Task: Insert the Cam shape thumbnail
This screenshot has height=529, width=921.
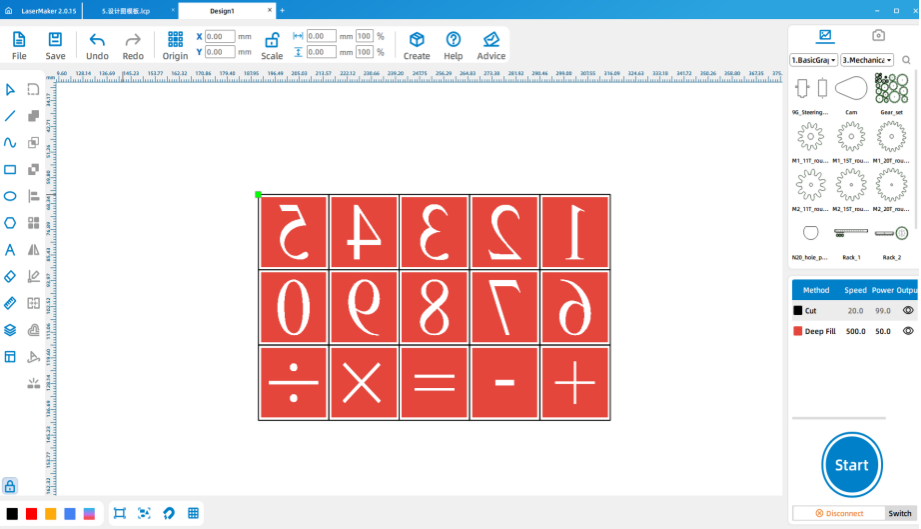Action: point(851,89)
